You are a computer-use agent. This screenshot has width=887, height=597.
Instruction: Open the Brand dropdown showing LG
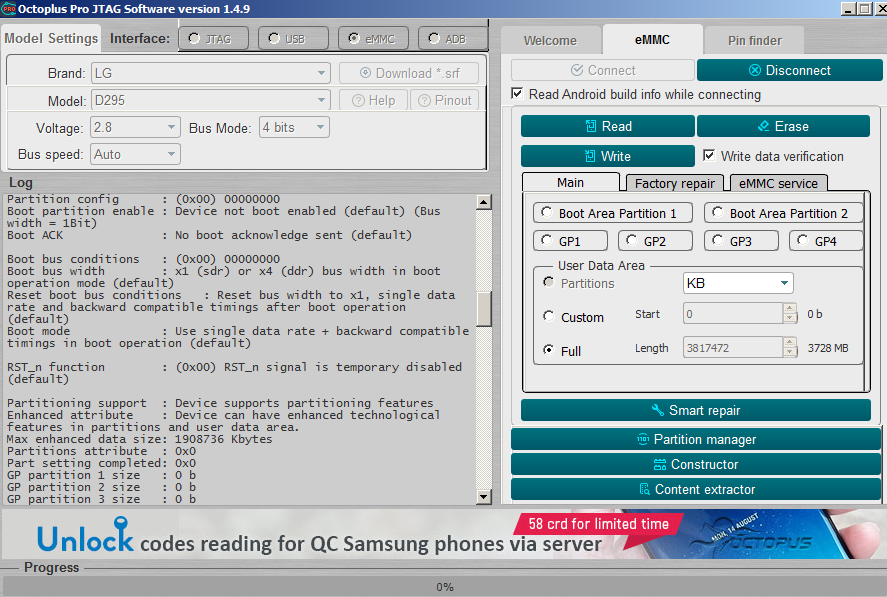point(210,73)
